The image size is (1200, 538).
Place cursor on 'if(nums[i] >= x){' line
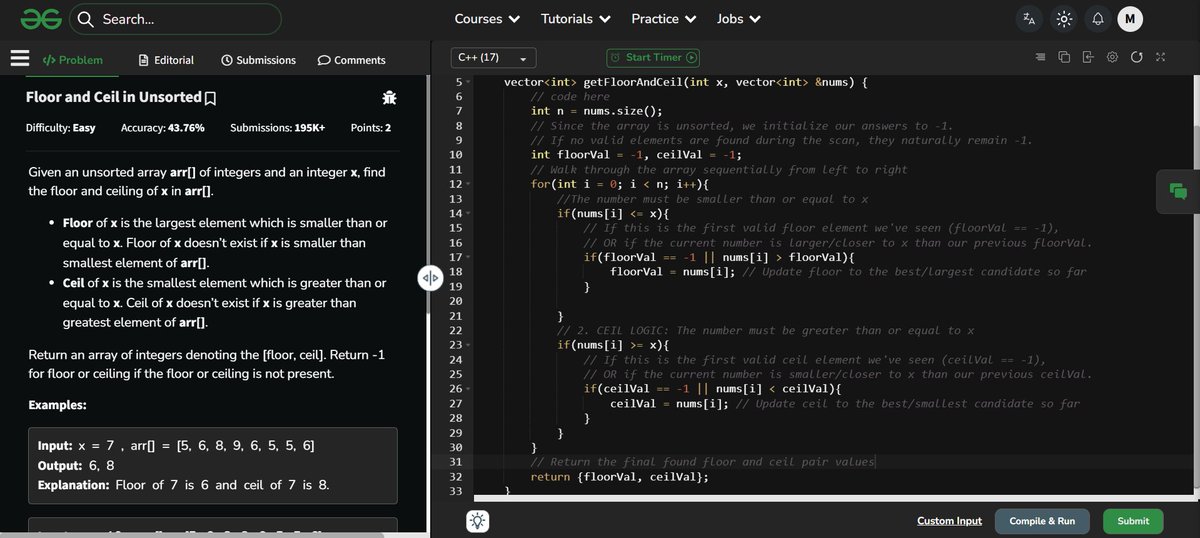pyautogui.click(x=613, y=345)
